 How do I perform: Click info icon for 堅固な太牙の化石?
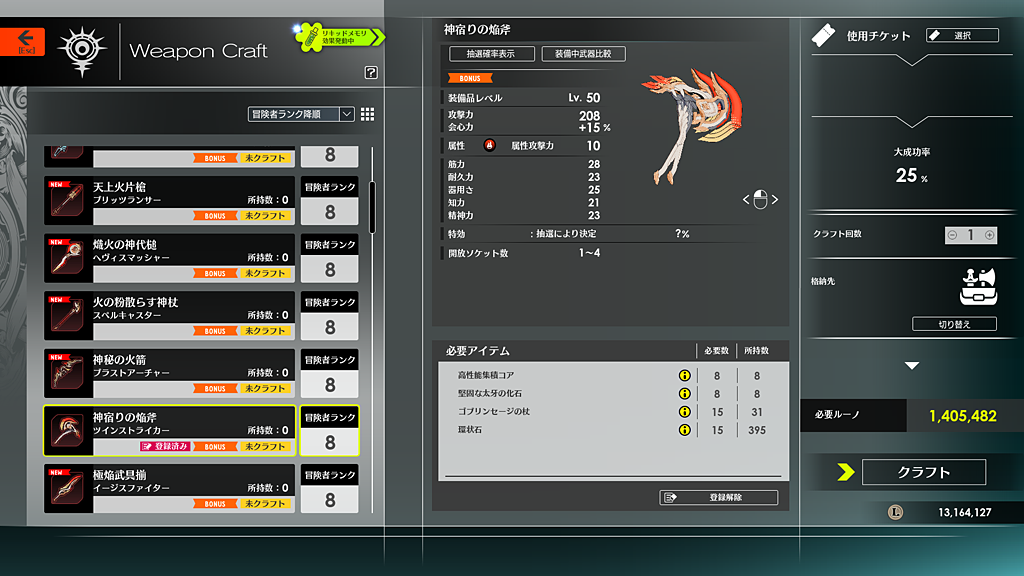685,393
